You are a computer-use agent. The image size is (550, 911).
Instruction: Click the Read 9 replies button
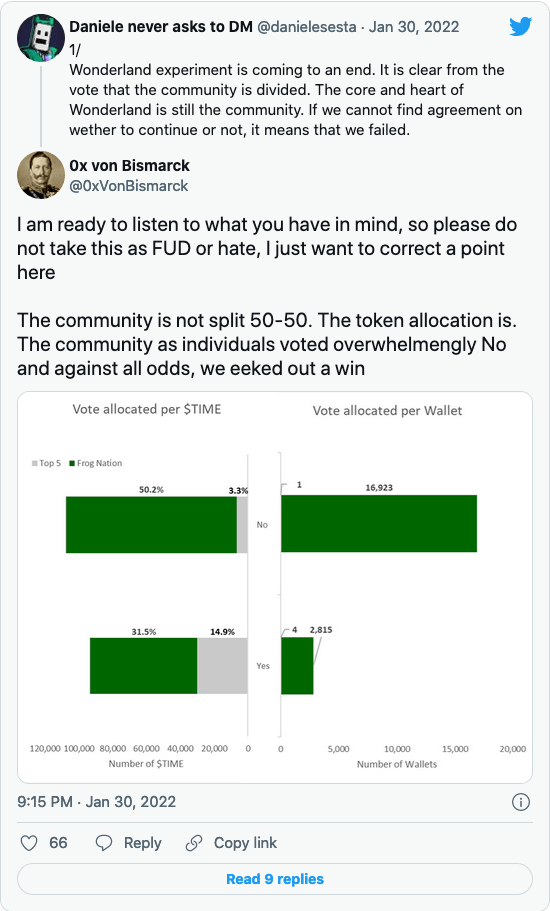[x=275, y=879]
